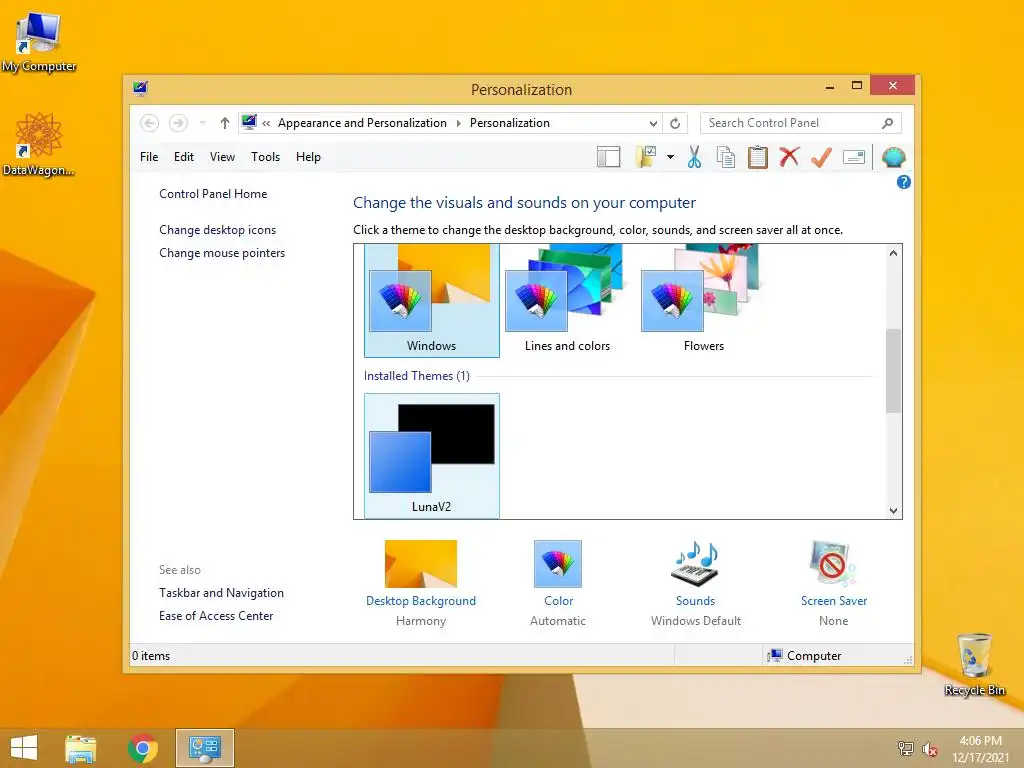
Task: Open Change mouse pointers link
Action: [222, 253]
